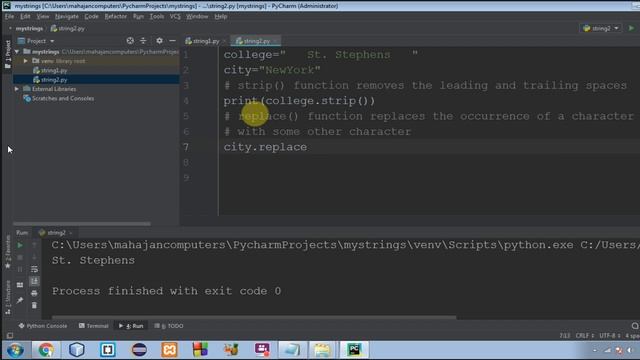Run string2 using top-right green arrow
This screenshot has height=360, width=640.
point(631,28)
